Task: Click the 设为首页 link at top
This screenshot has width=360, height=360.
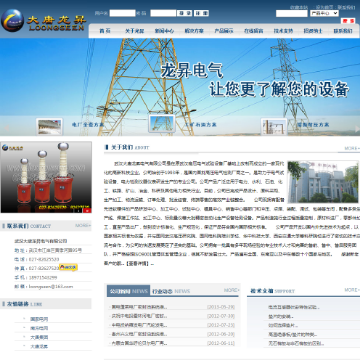Action: 325,7
